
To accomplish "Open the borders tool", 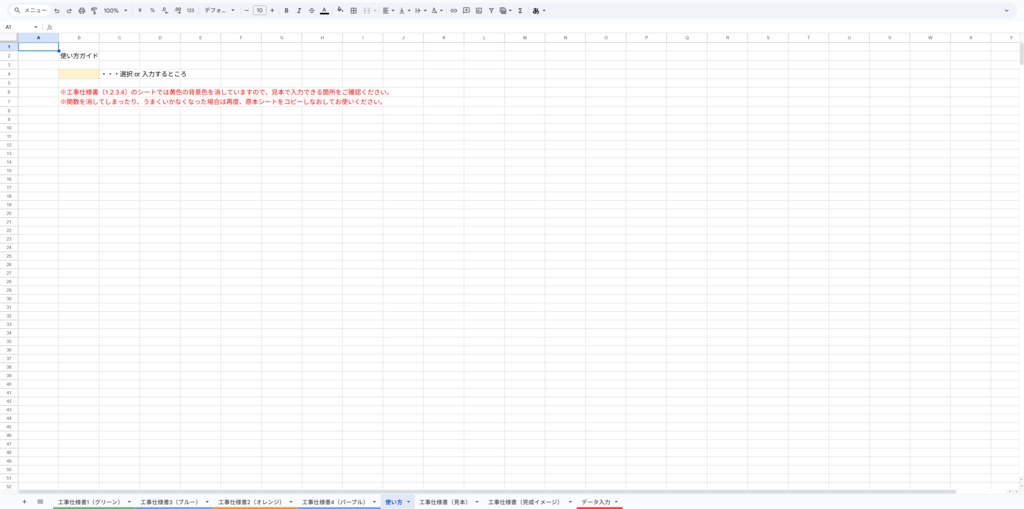I will (353, 11).
